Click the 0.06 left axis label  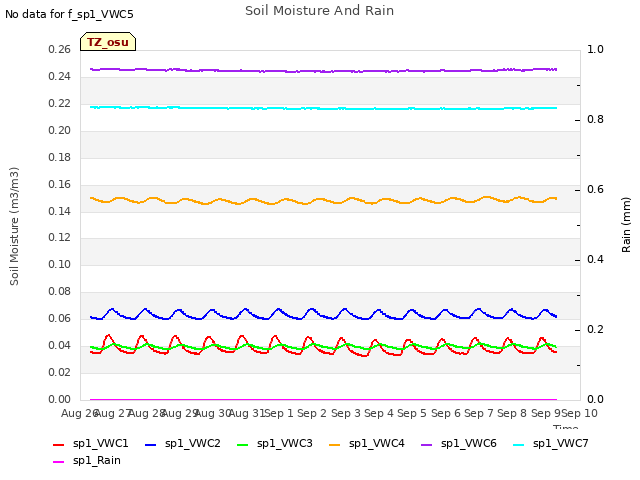[60, 318]
